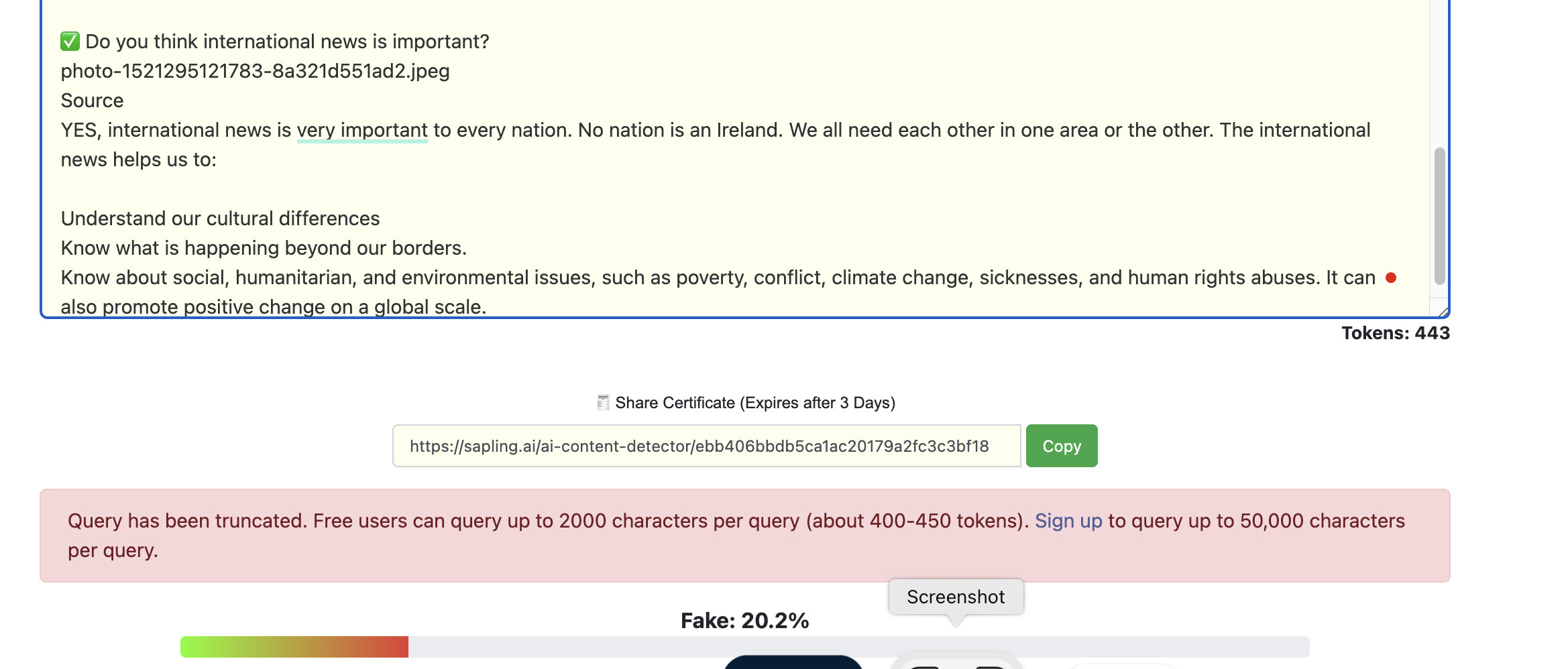The width and height of the screenshot is (1568, 669).
Task: Click the empty gray portion of the Fake bar
Action: [858, 647]
